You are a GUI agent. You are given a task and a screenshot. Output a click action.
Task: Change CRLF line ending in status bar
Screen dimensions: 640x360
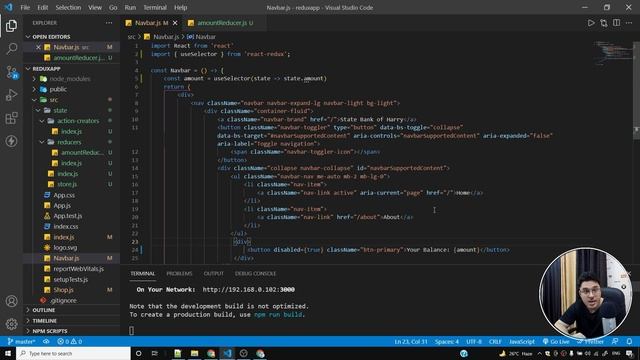(x=495, y=341)
